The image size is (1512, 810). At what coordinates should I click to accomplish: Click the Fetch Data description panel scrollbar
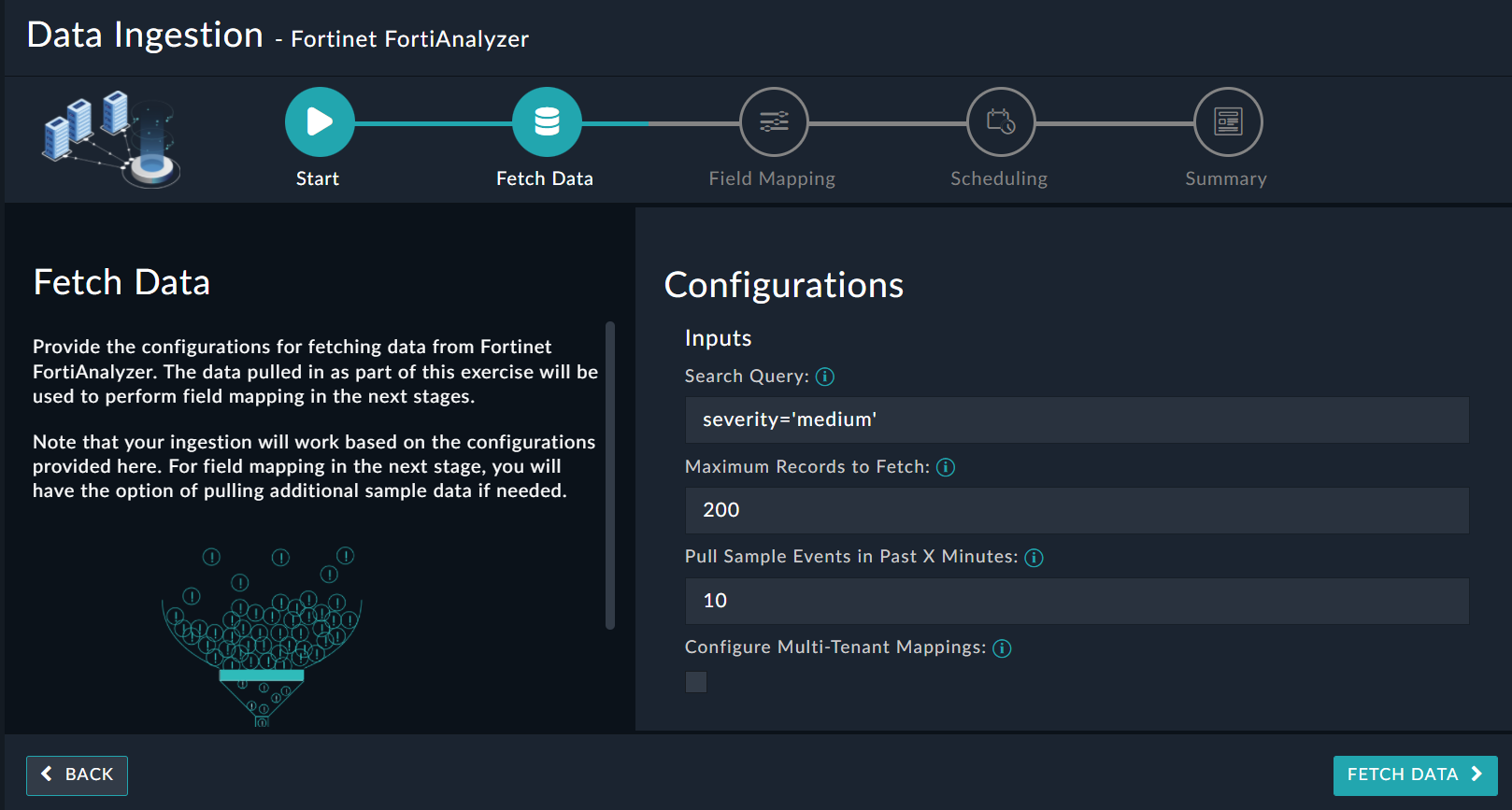(610, 475)
